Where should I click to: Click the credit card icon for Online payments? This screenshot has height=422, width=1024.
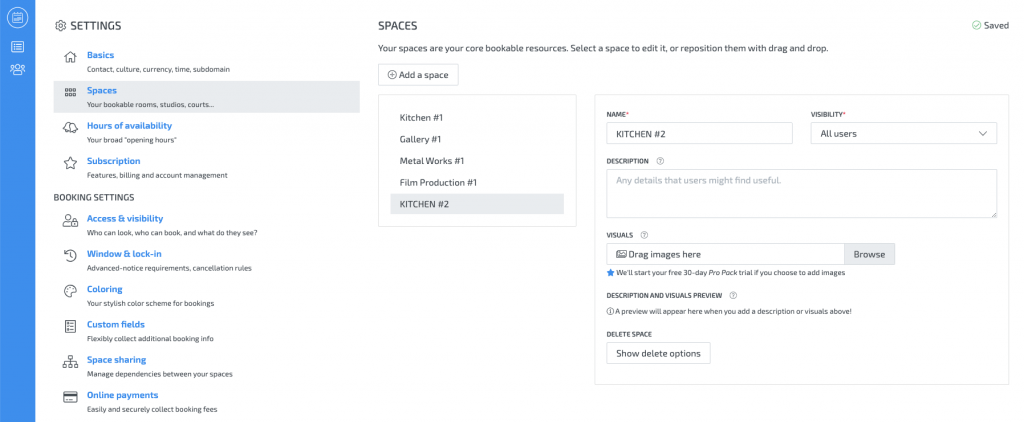click(70, 397)
